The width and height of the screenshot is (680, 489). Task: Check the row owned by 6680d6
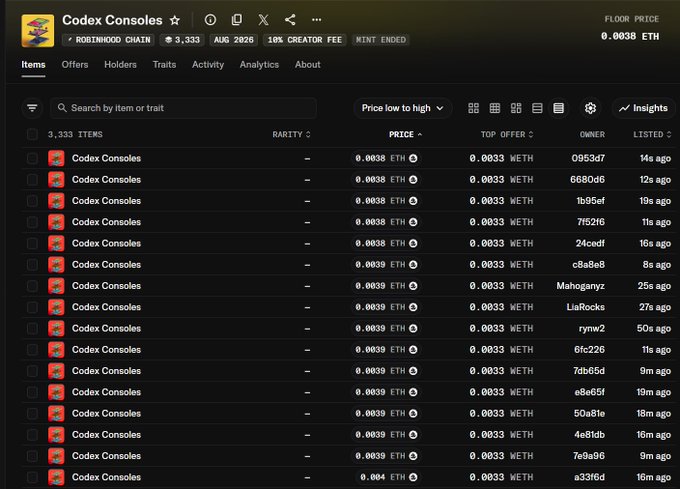pos(32,179)
